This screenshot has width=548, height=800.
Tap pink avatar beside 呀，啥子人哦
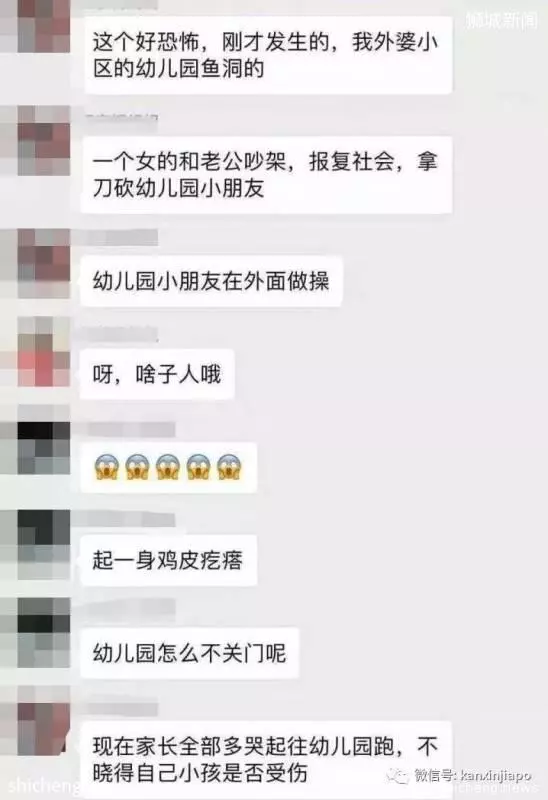(44, 352)
